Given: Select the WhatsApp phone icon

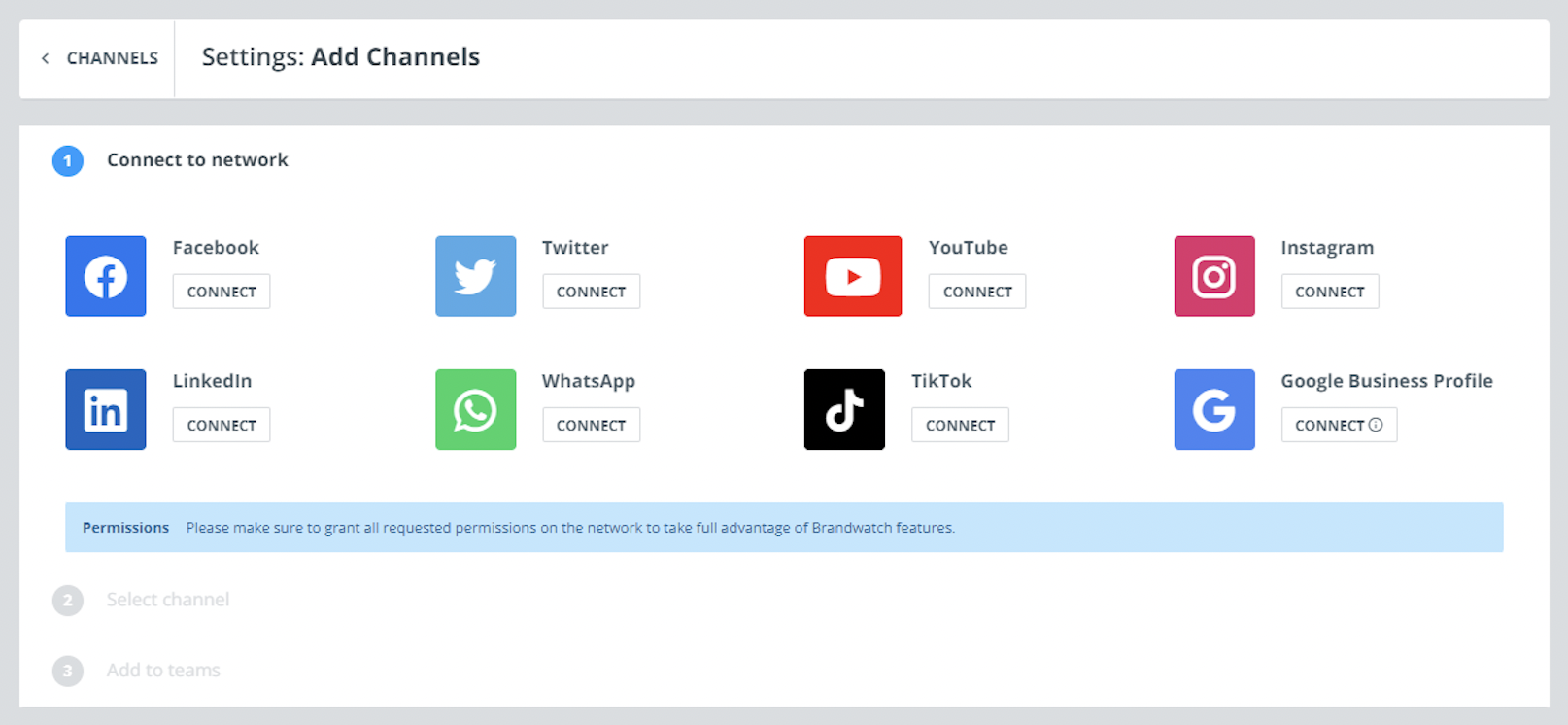Looking at the screenshot, I should coord(475,409).
